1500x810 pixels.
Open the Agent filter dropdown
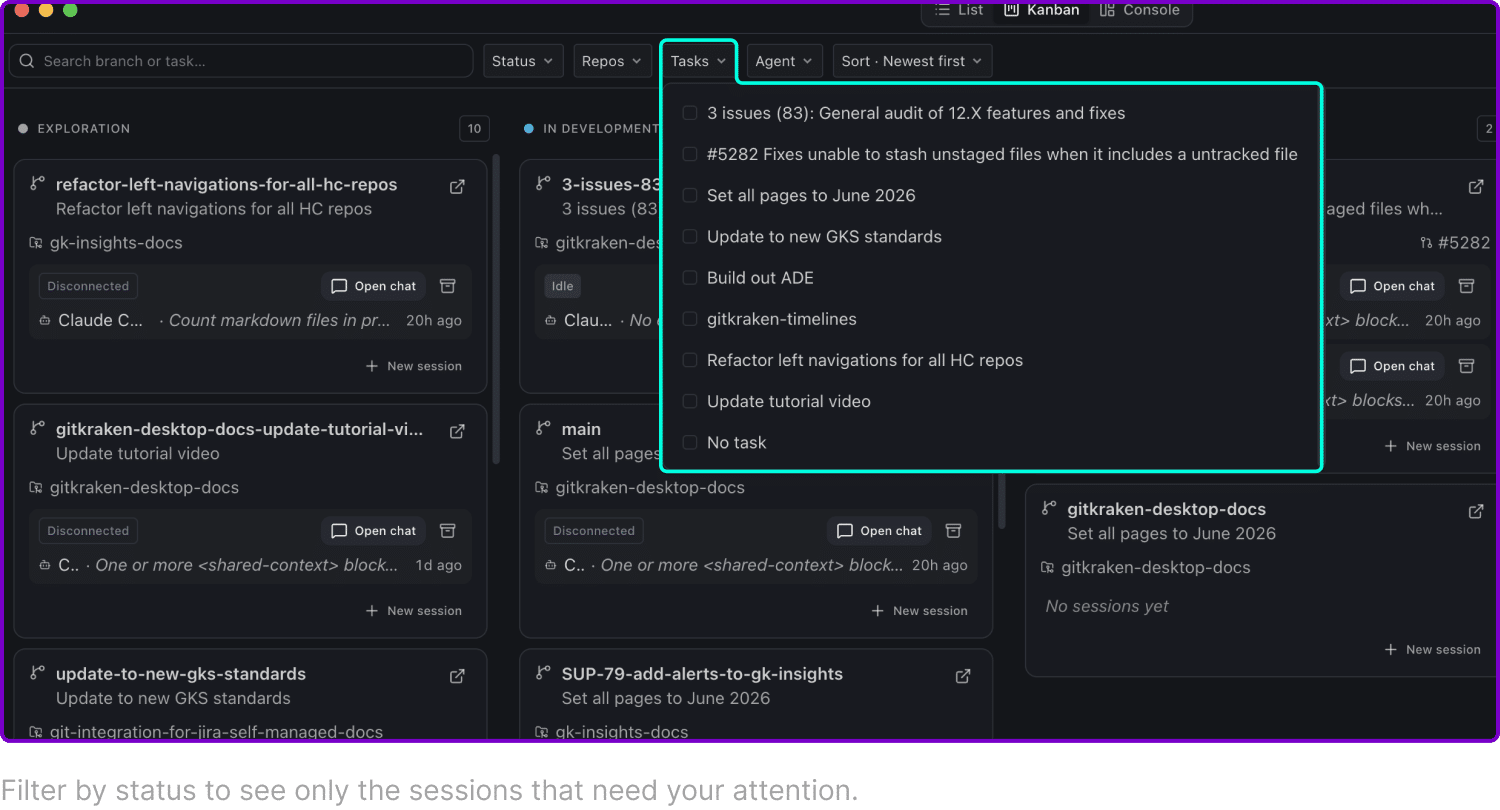[x=785, y=61]
